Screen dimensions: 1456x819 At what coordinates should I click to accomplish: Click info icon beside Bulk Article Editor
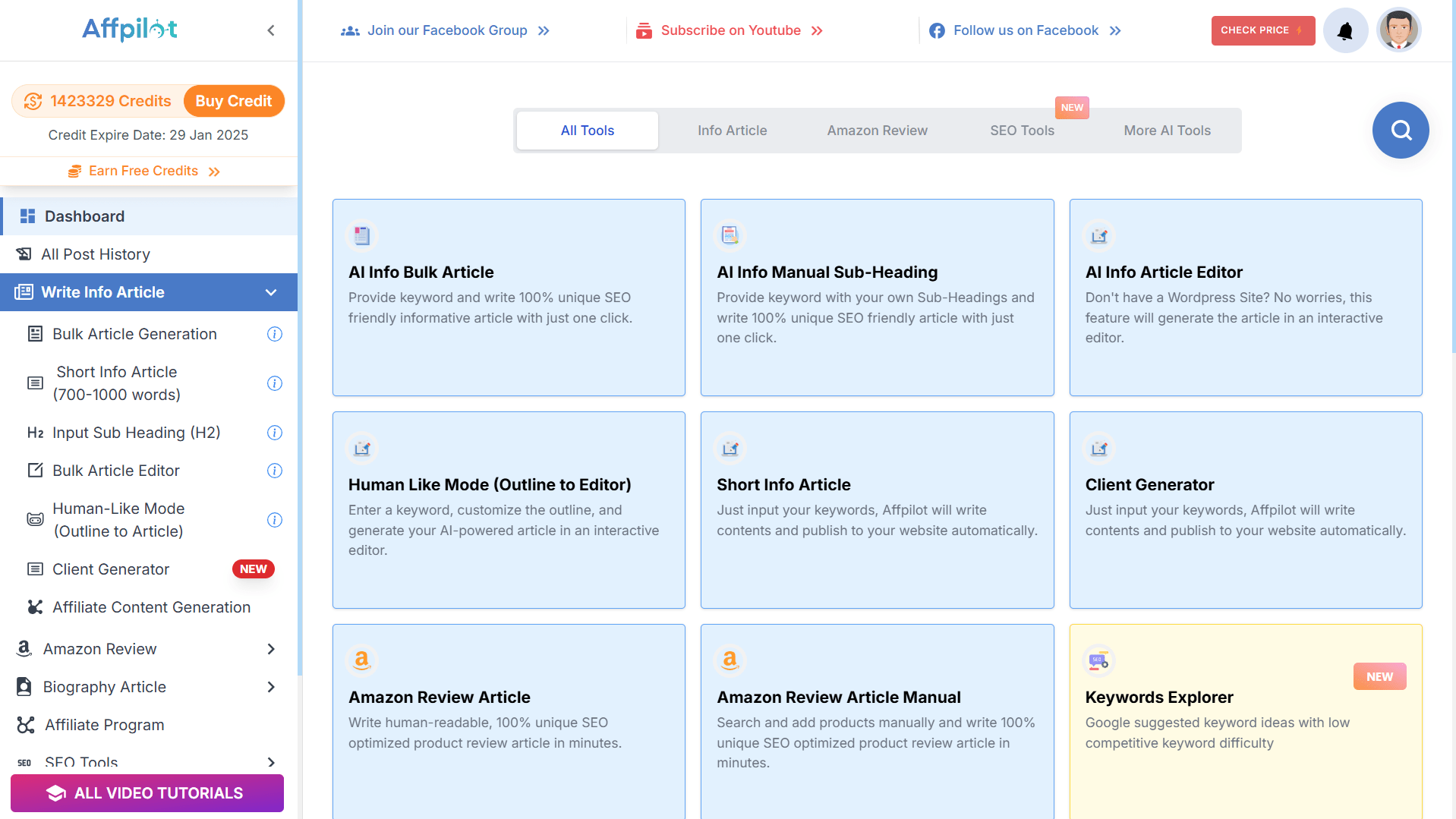(x=275, y=471)
